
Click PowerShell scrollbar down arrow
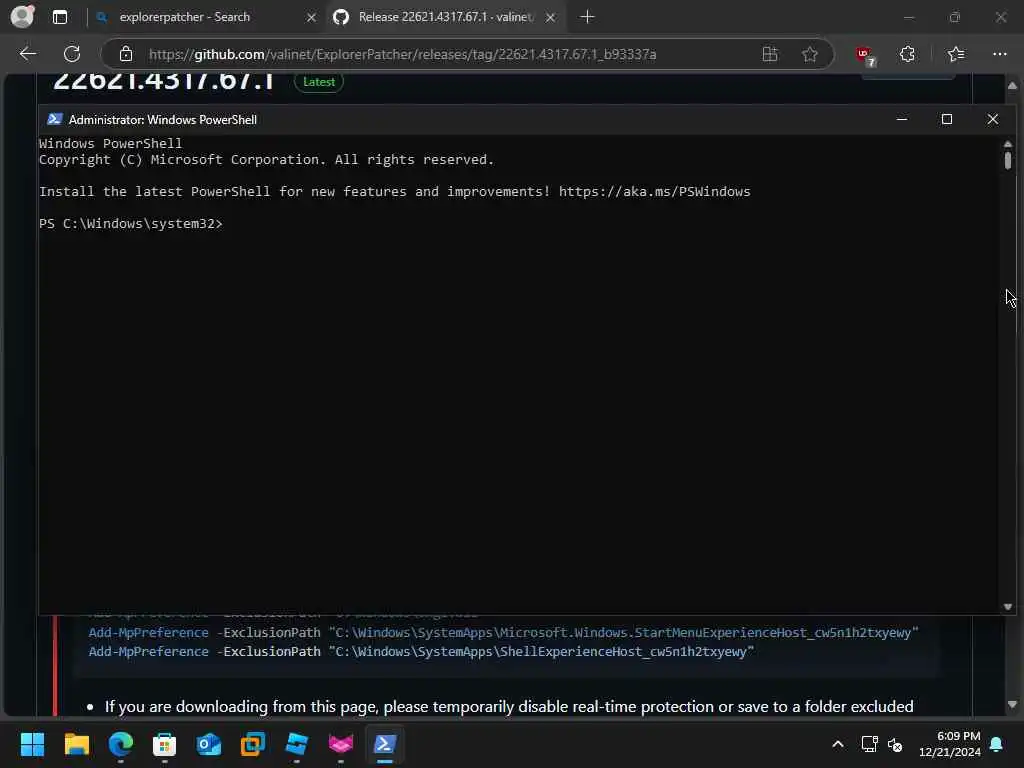tap(1008, 607)
